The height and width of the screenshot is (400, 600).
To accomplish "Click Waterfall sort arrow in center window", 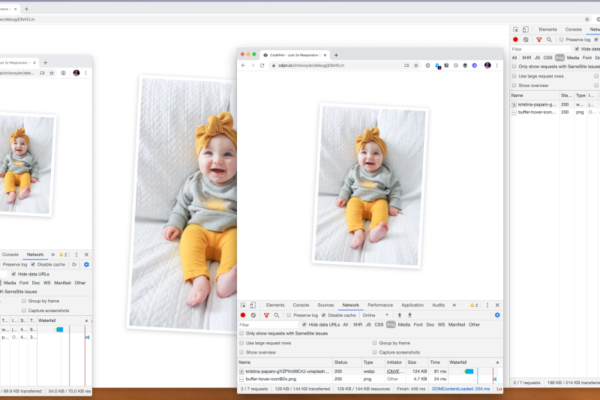I will (x=497, y=362).
